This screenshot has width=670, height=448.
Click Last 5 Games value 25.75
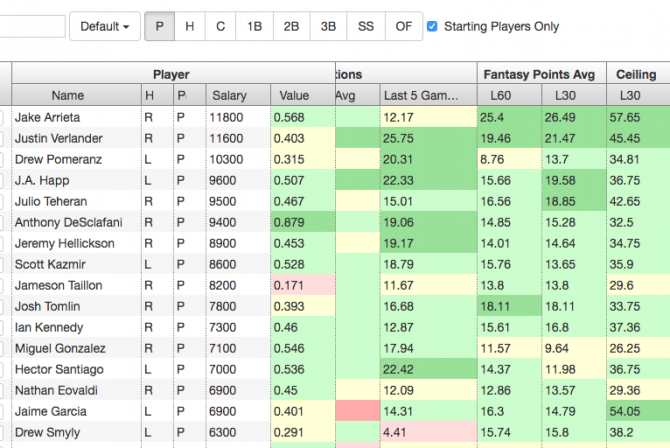point(428,138)
